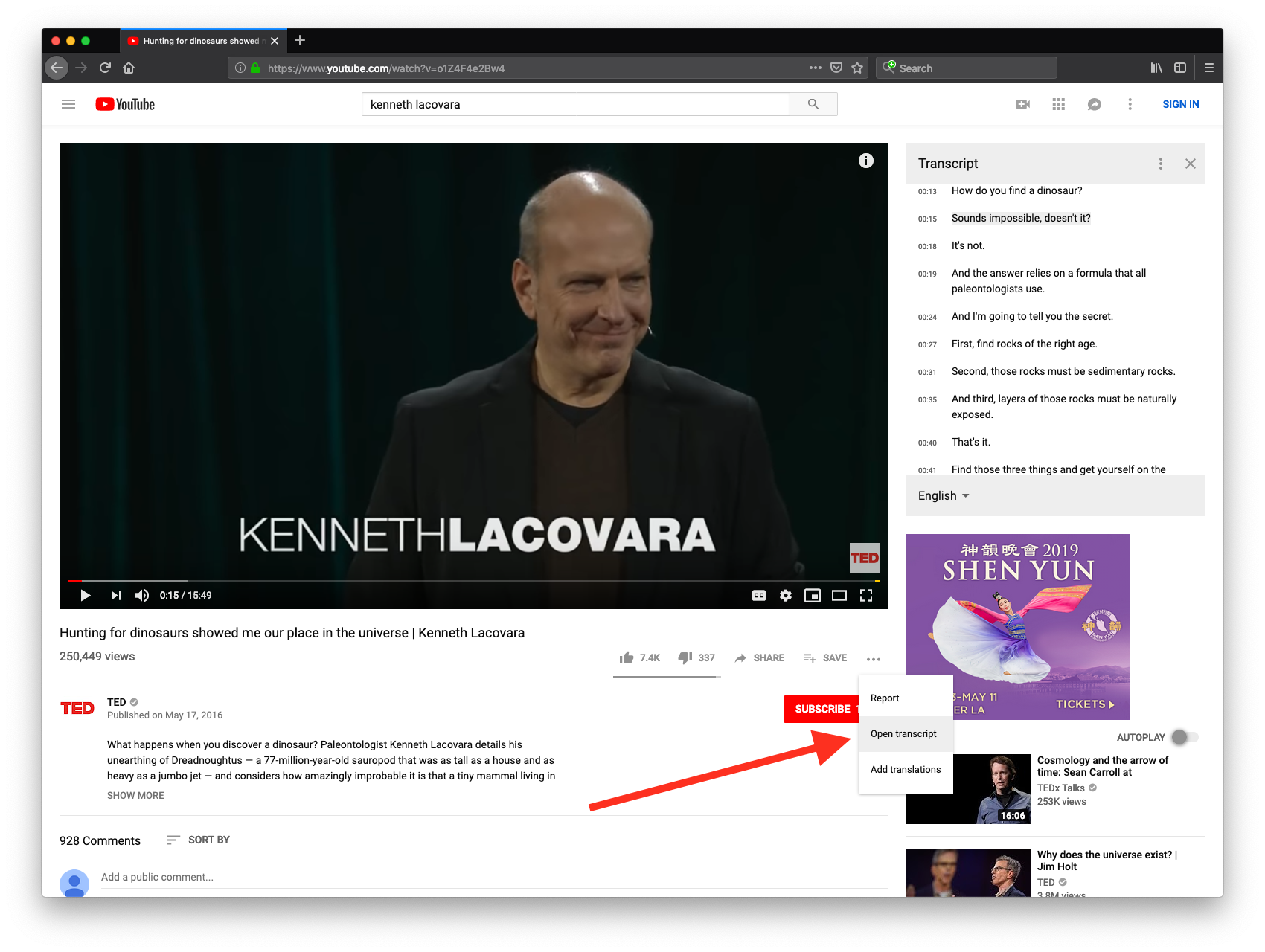Click the search magnifier button
Image resolution: width=1265 pixels, height=952 pixels.
pyautogui.click(x=813, y=104)
